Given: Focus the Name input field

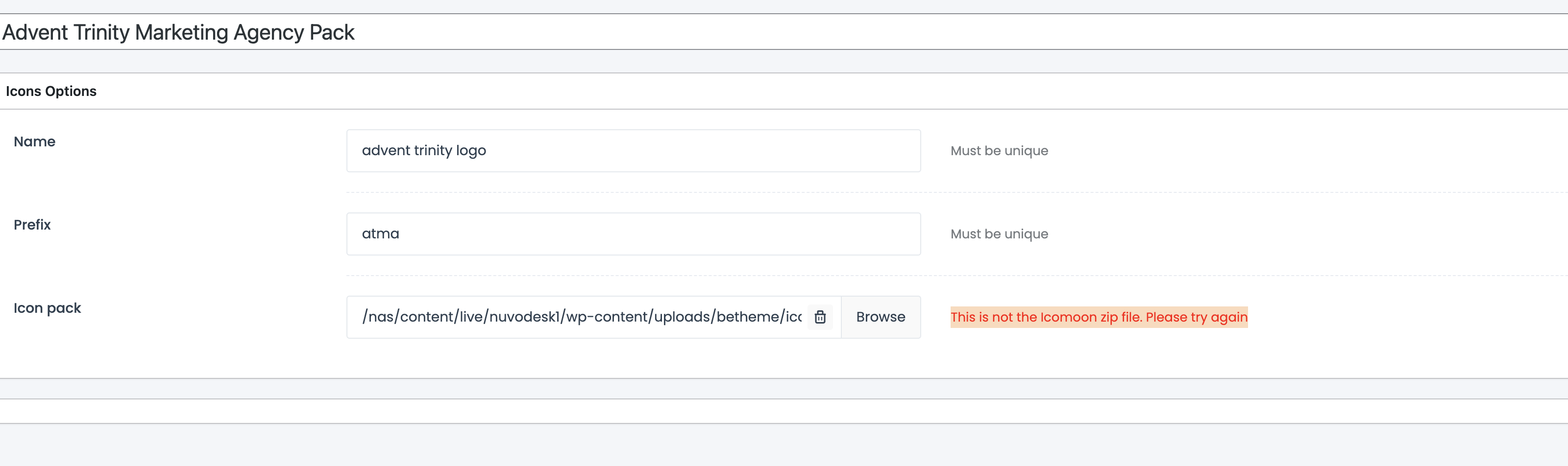Looking at the screenshot, I should pos(633,151).
